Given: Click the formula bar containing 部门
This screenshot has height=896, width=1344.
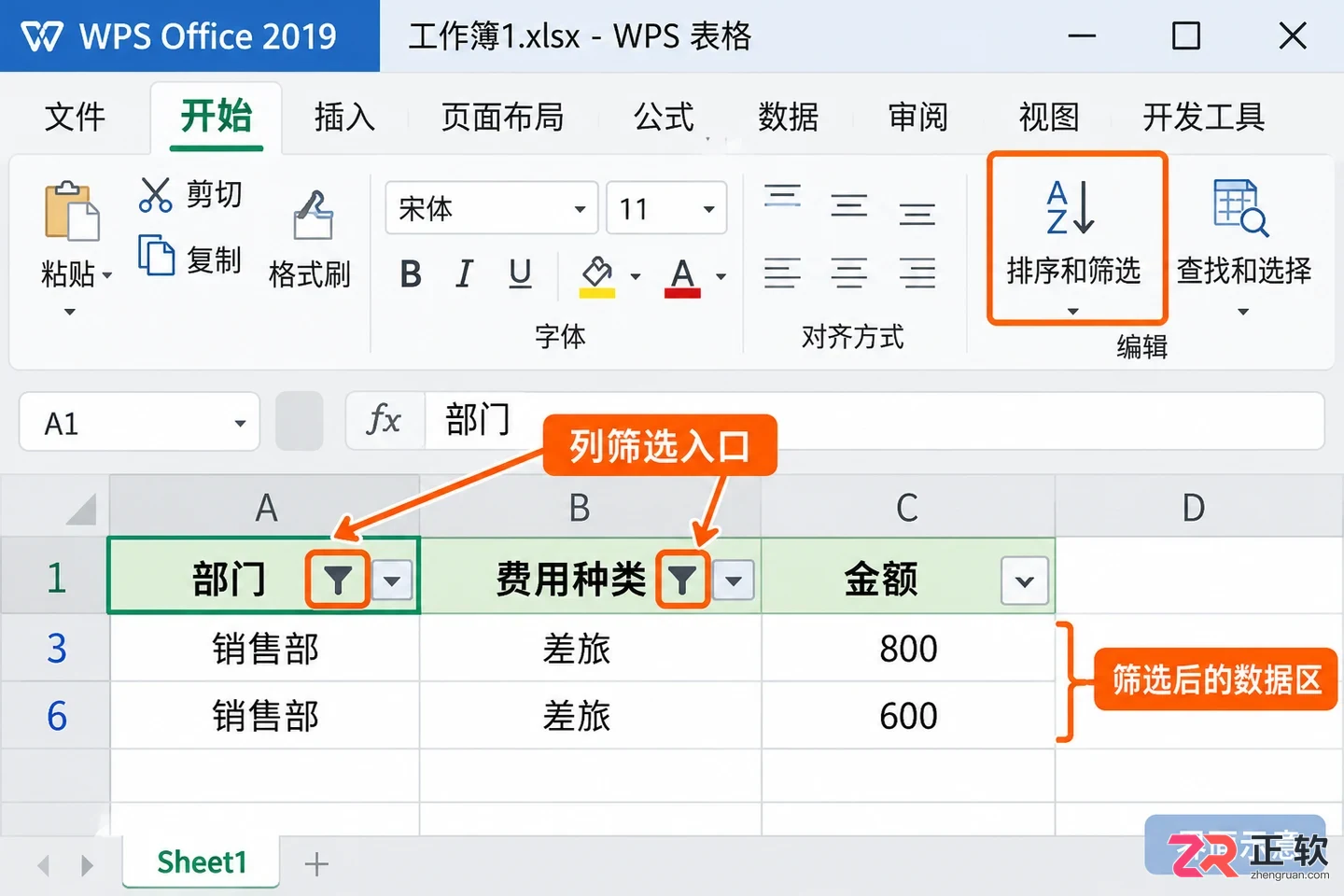Looking at the screenshot, I should pos(875,421).
